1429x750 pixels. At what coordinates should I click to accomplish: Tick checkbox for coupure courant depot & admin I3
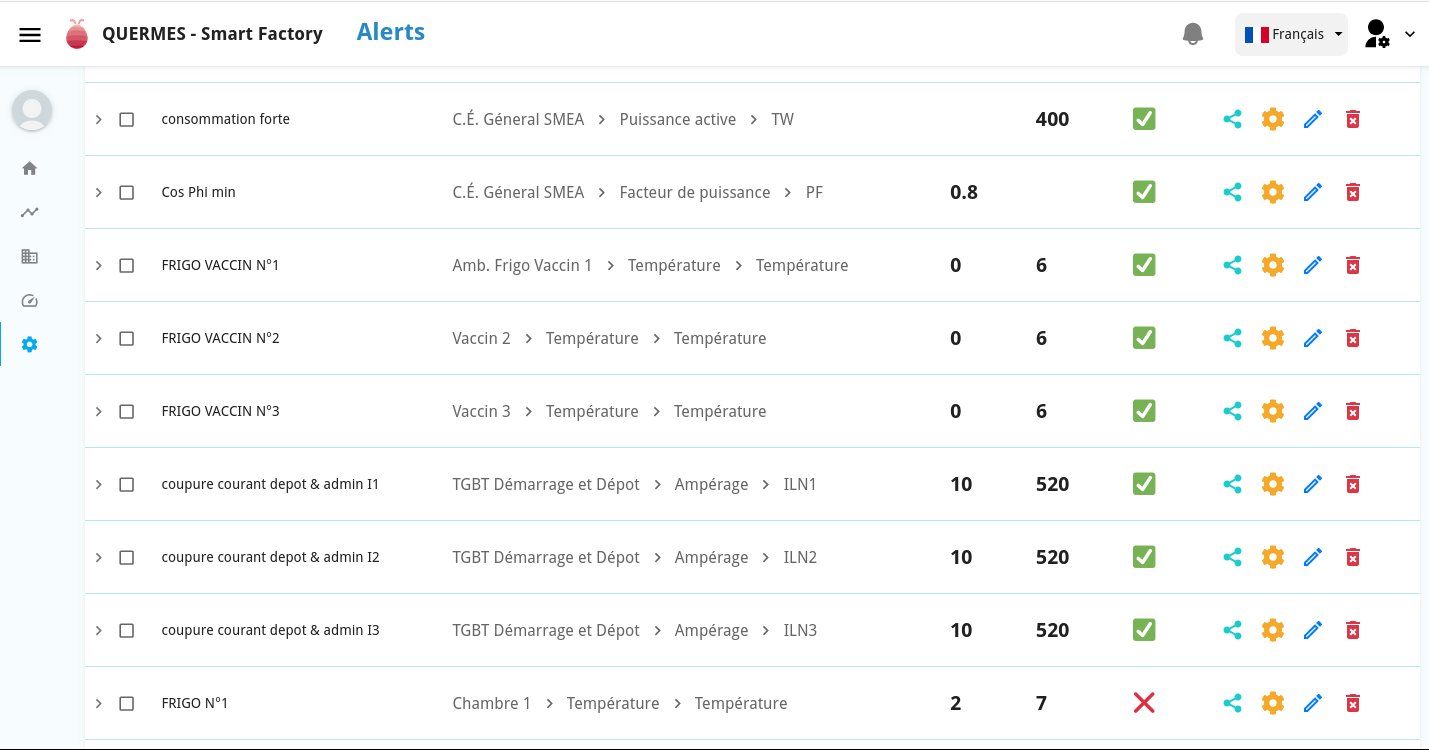point(127,630)
